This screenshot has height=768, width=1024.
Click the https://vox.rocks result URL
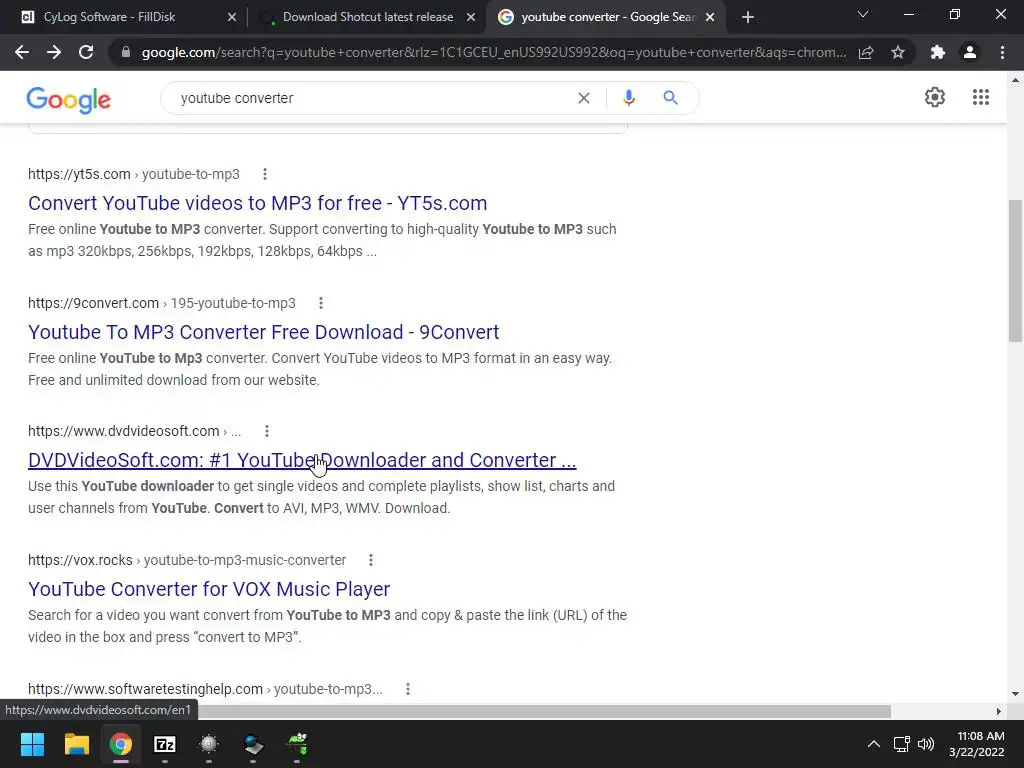80,560
